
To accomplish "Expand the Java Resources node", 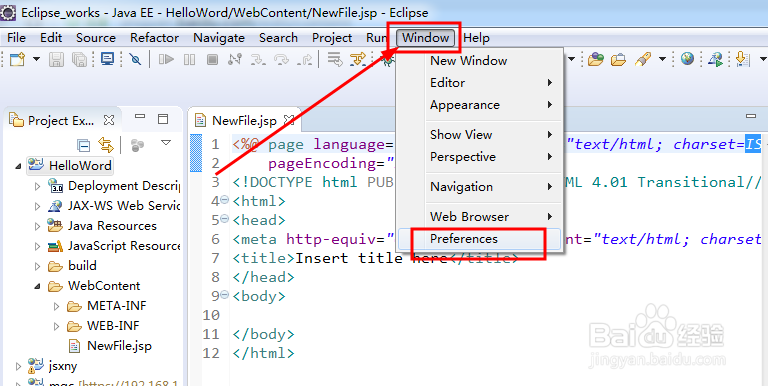I will 38,226.
